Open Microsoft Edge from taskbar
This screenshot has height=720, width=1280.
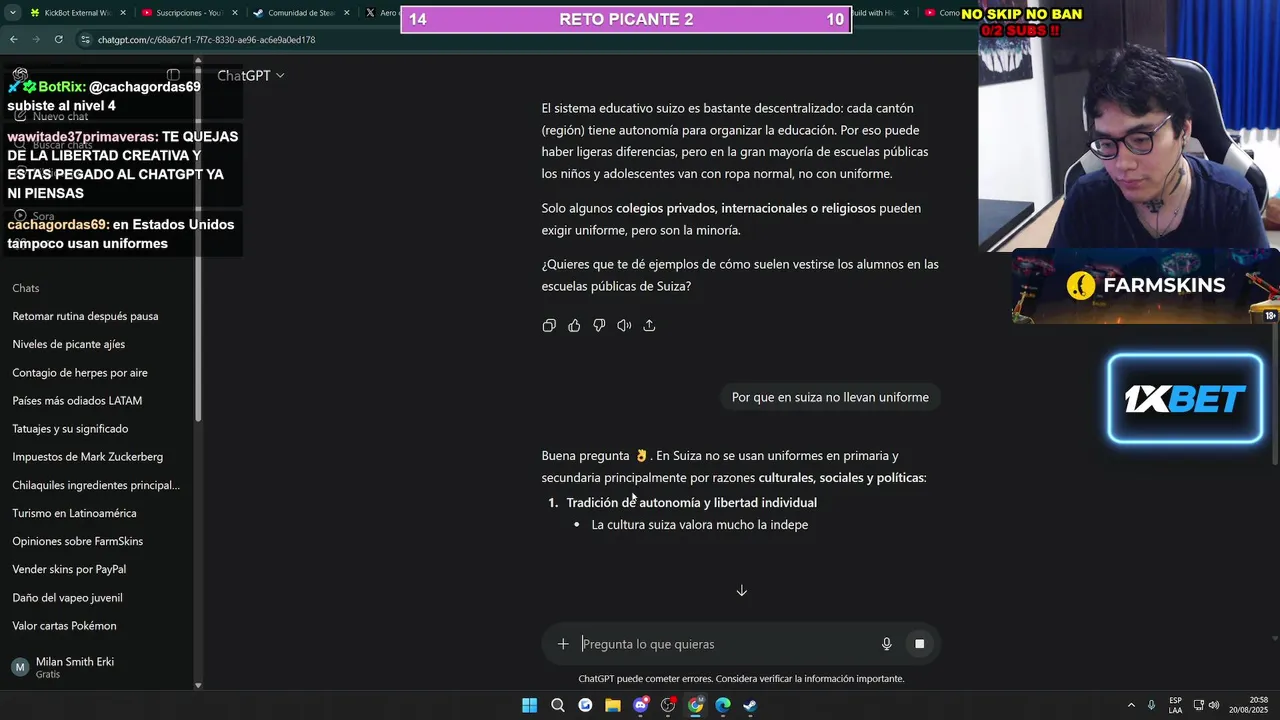click(723, 705)
